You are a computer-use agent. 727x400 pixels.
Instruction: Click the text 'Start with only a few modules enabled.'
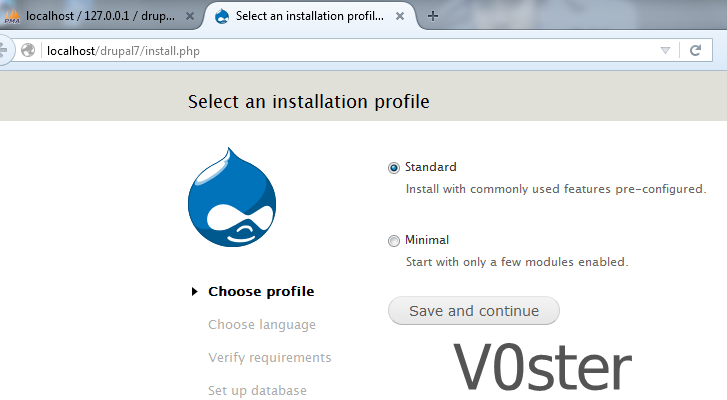(x=517, y=262)
